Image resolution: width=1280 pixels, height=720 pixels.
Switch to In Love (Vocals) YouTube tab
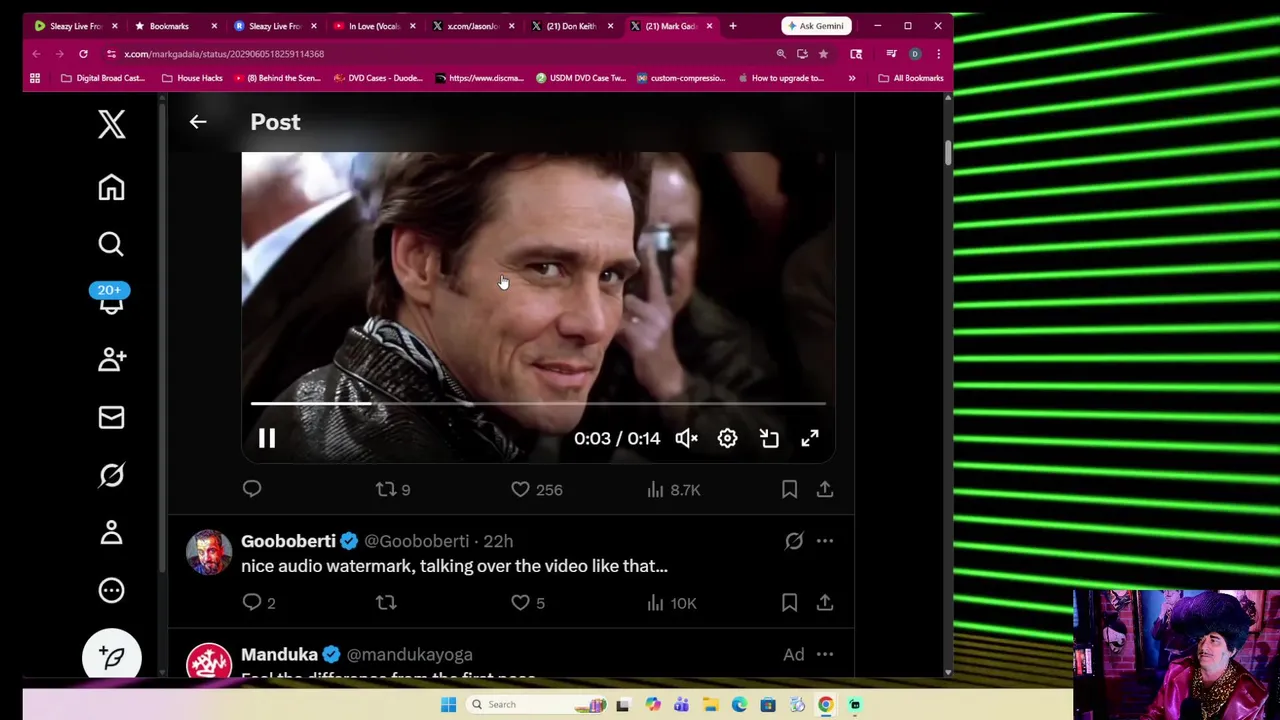click(x=375, y=26)
